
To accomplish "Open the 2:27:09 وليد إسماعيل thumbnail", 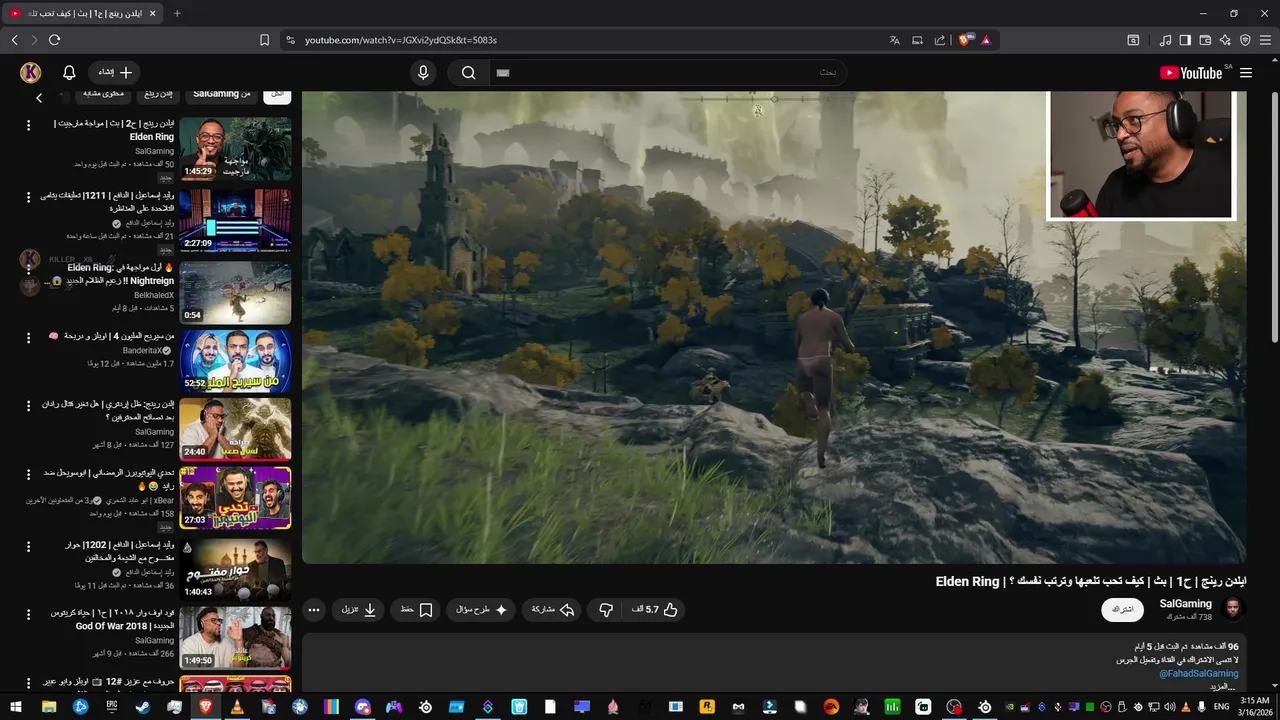I will [235, 221].
